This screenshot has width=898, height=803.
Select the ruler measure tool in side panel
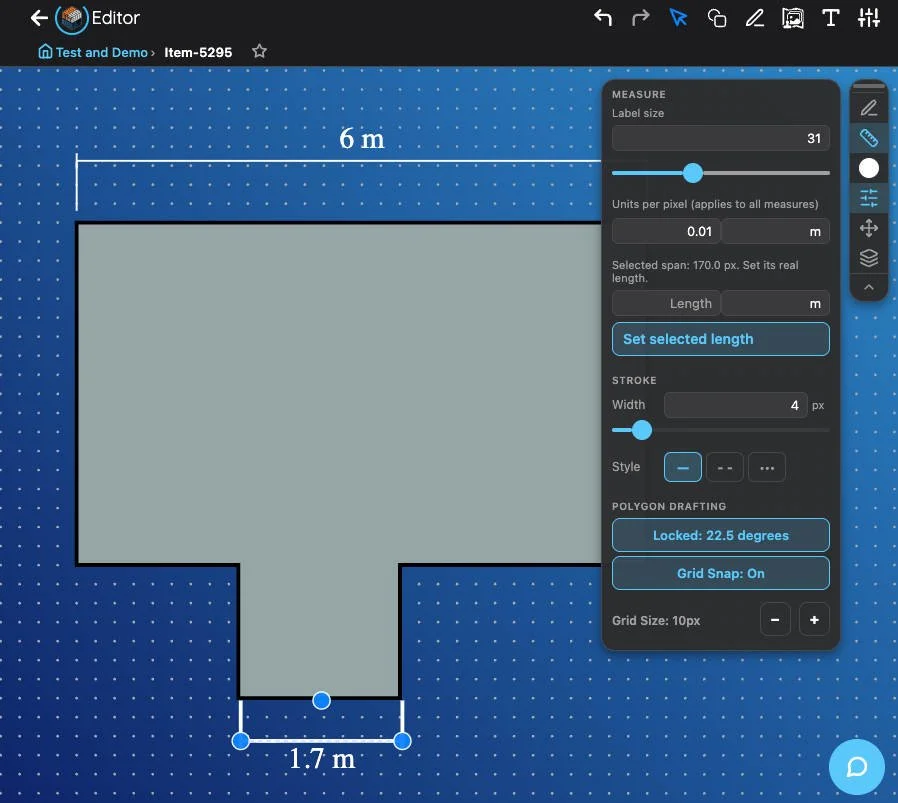click(868, 137)
